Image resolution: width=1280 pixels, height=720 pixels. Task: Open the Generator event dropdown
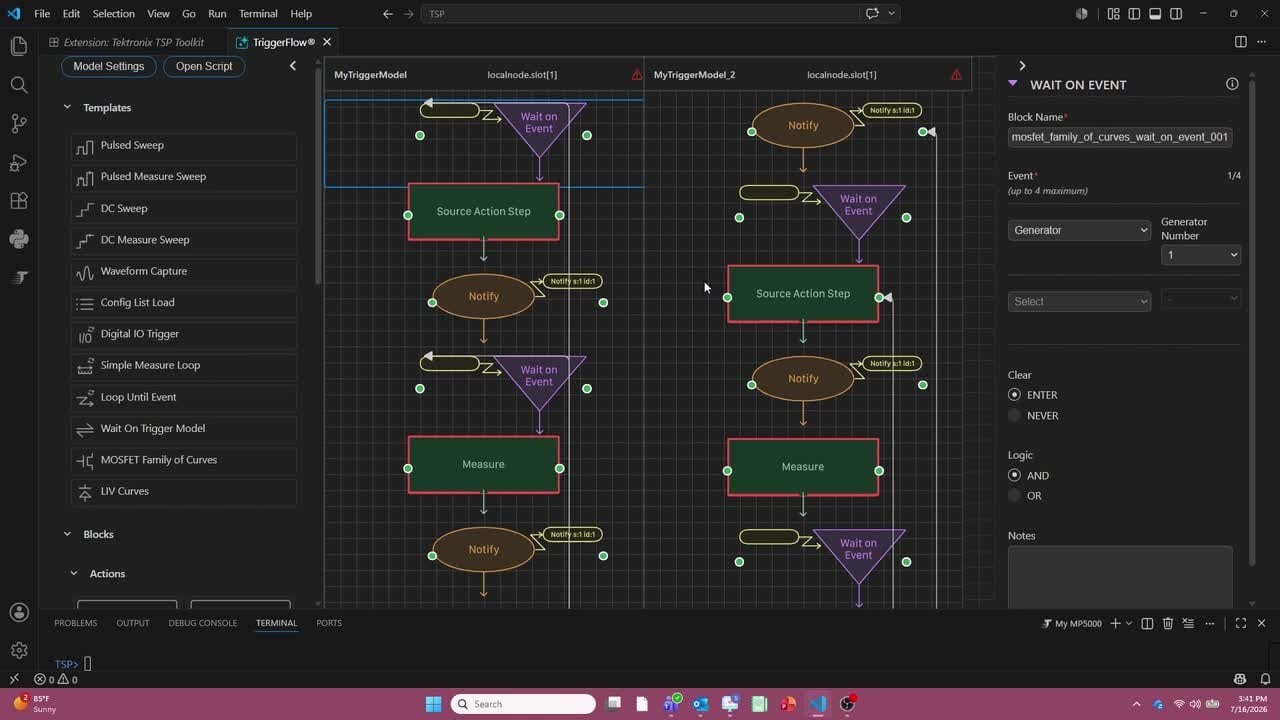coord(1080,230)
